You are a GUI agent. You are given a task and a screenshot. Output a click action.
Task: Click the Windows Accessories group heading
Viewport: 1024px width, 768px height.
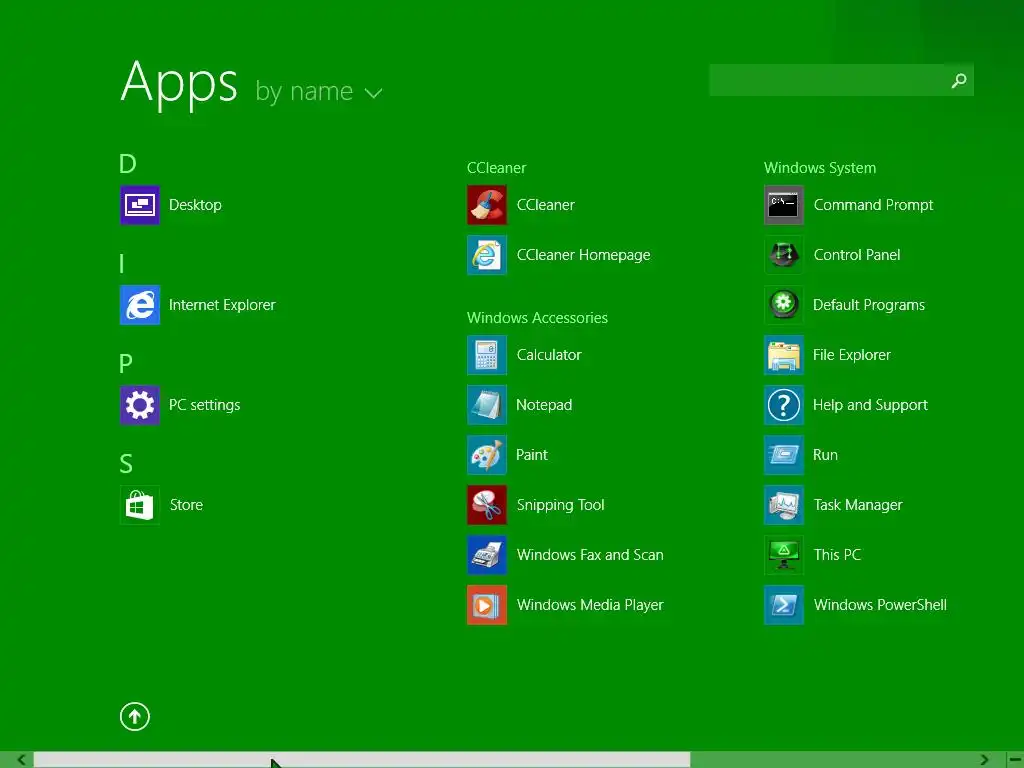click(537, 318)
